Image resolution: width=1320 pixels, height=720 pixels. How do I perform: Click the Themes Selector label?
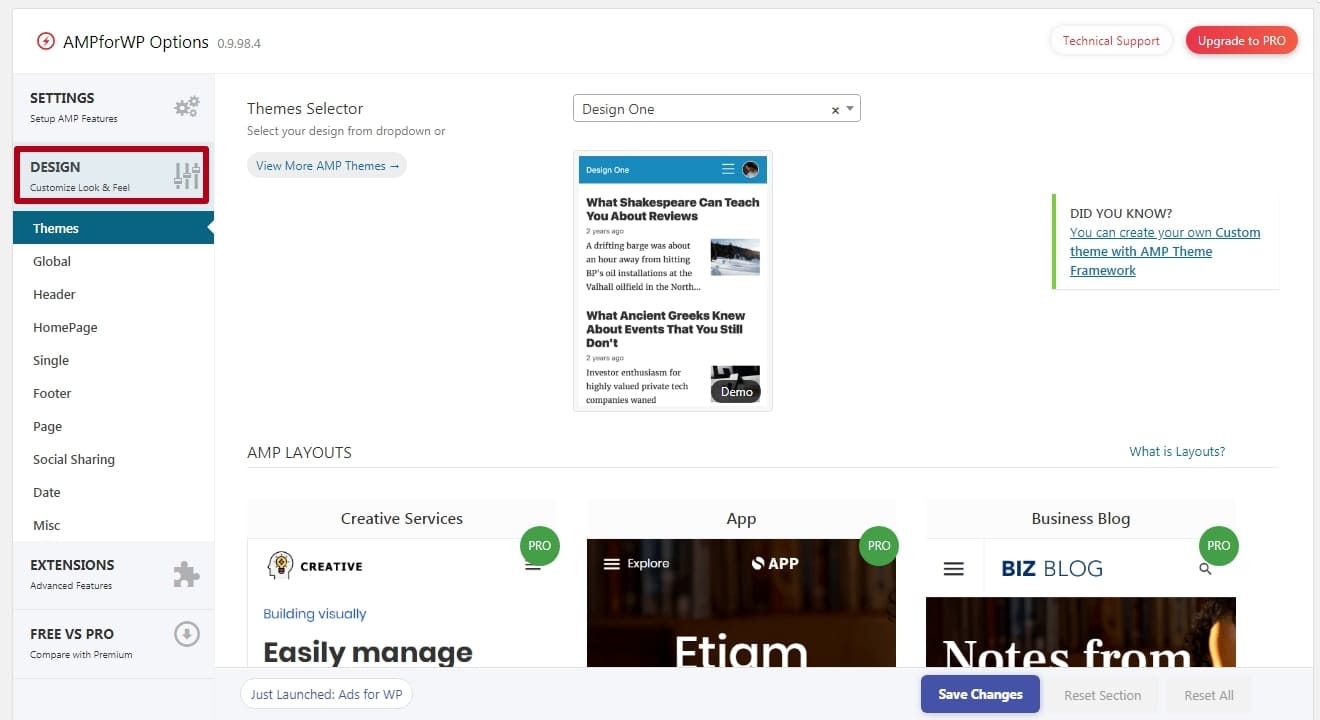[305, 109]
